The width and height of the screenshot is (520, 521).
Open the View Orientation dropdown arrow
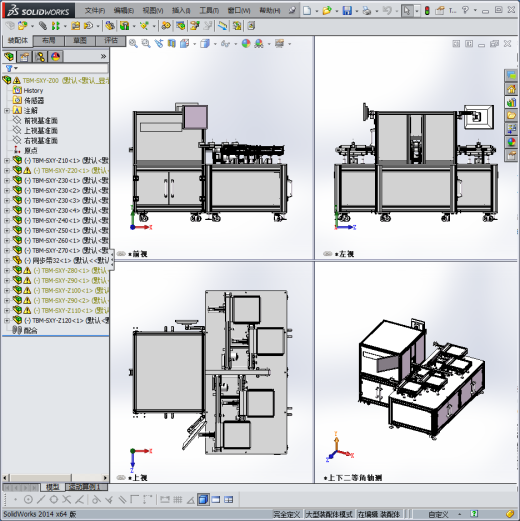194,44
